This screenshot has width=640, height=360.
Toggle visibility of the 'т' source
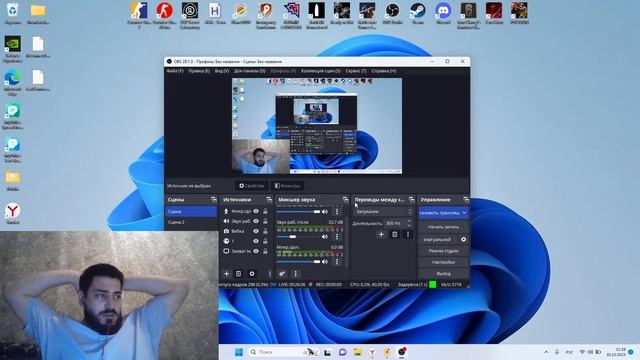(x=256, y=241)
